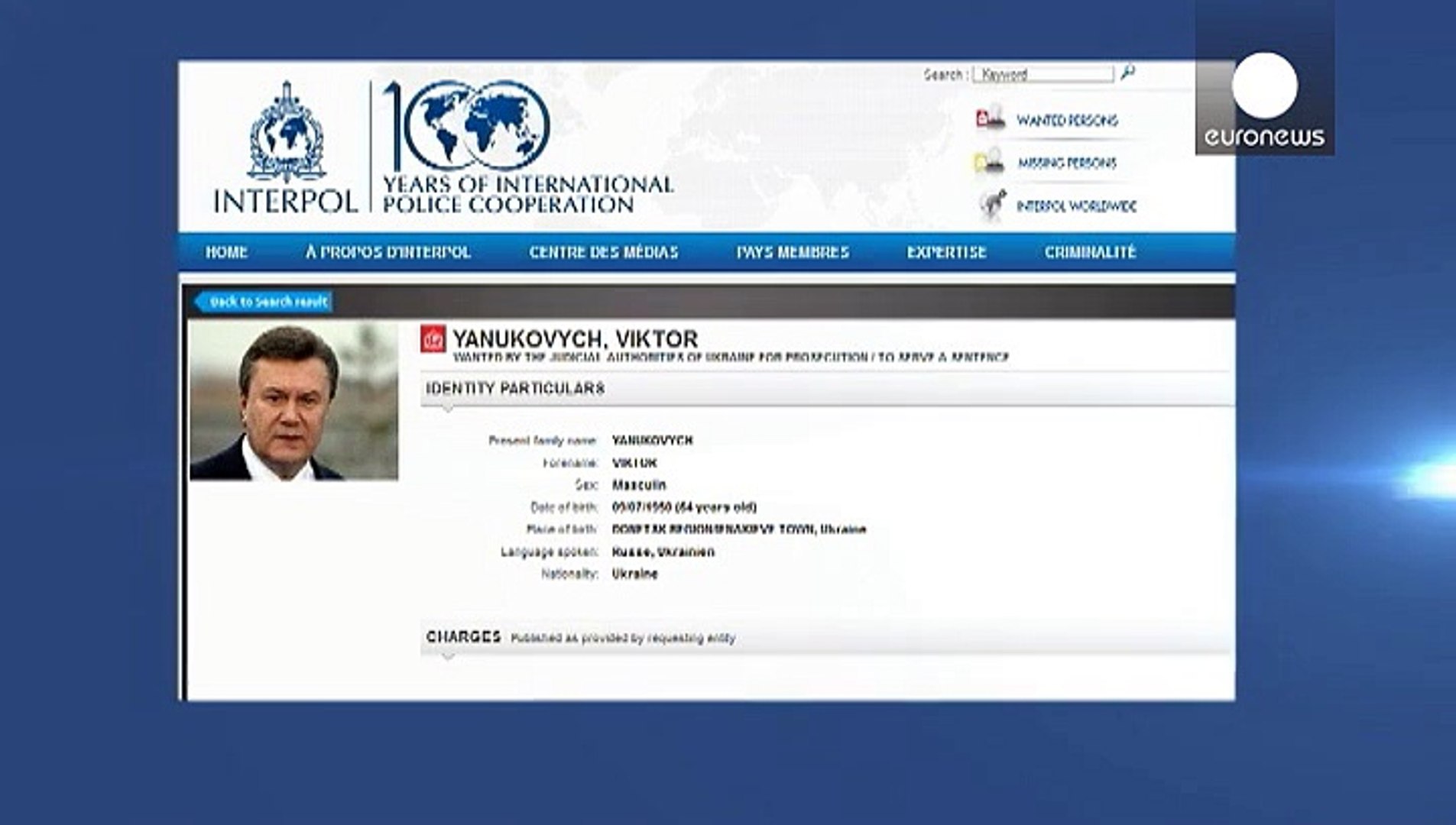Open the Wanted Persons link
Viewport: 1456px width, 825px height.
1067,120
